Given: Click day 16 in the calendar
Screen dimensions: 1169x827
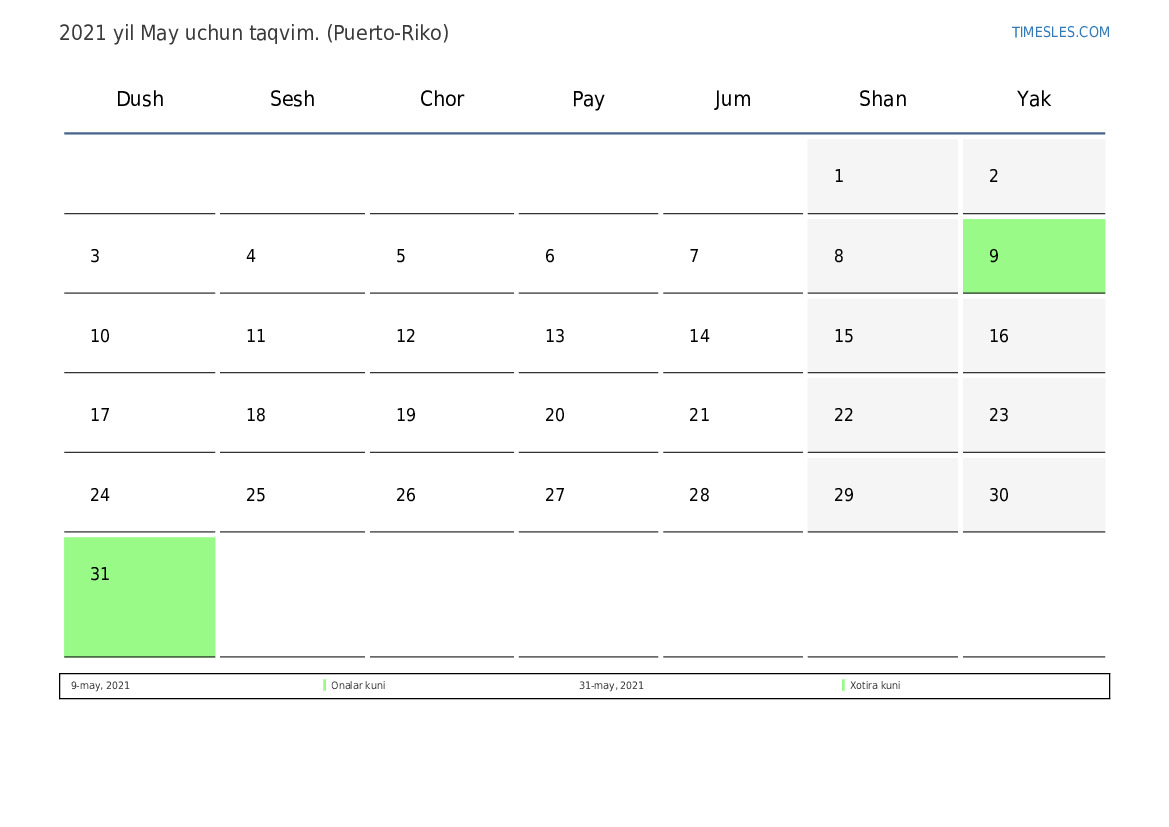Looking at the screenshot, I should [1033, 336].
